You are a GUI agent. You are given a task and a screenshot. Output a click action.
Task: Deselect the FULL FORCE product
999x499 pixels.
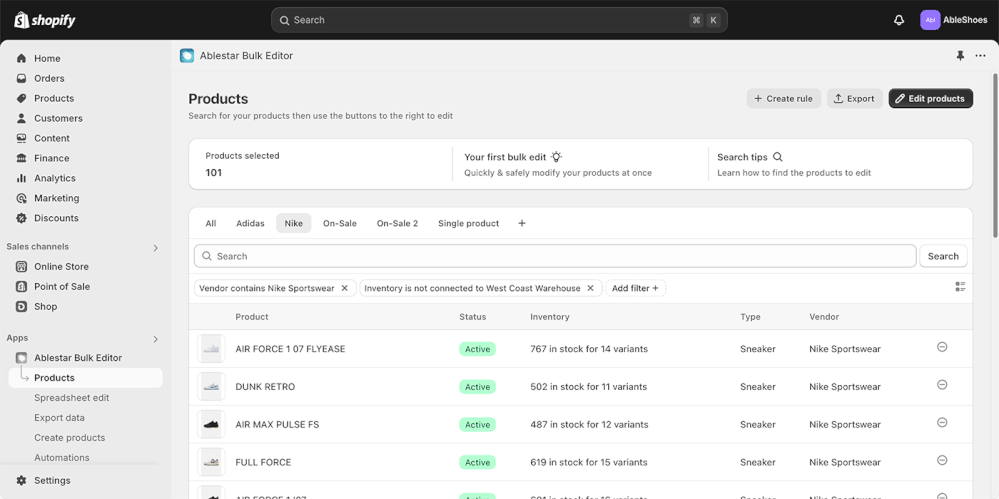click(x=942, y=460)
